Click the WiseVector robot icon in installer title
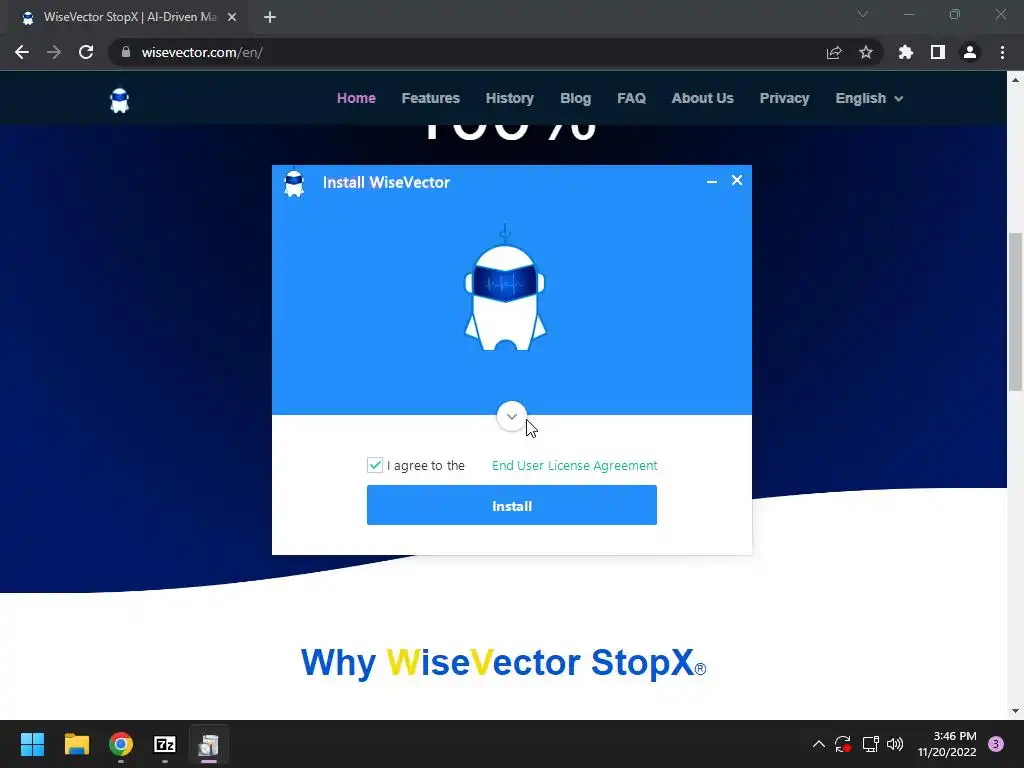The width and height of the screenshot is (1024, 768). tap(294, 183)
